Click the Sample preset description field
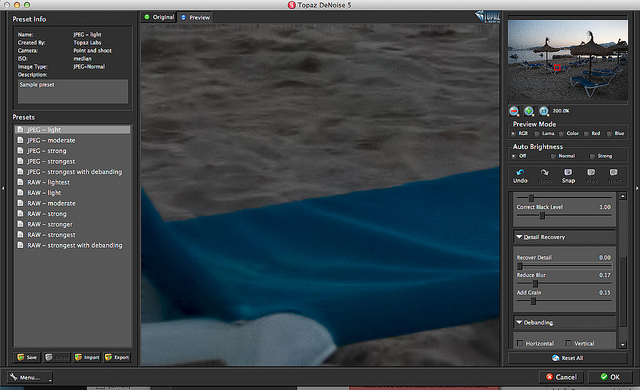The height and width of the screenshot is (390, 640). pyautogui.click(x=73, y=91)
